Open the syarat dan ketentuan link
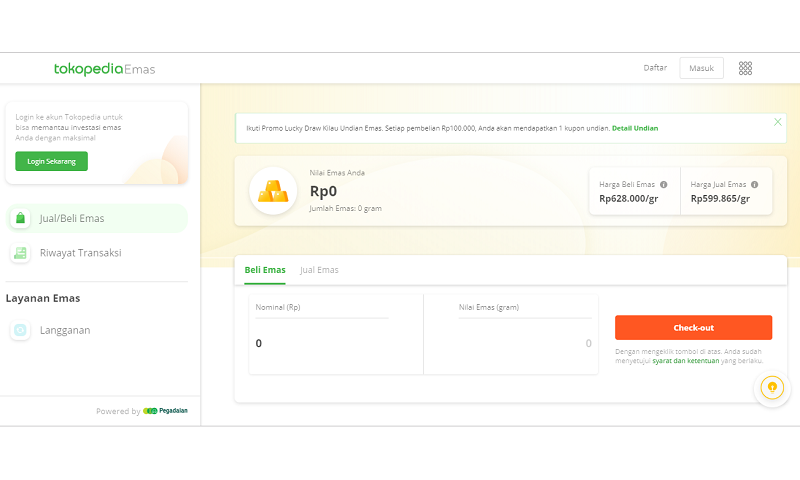This screenshot has width=800, height=480. 685,360
